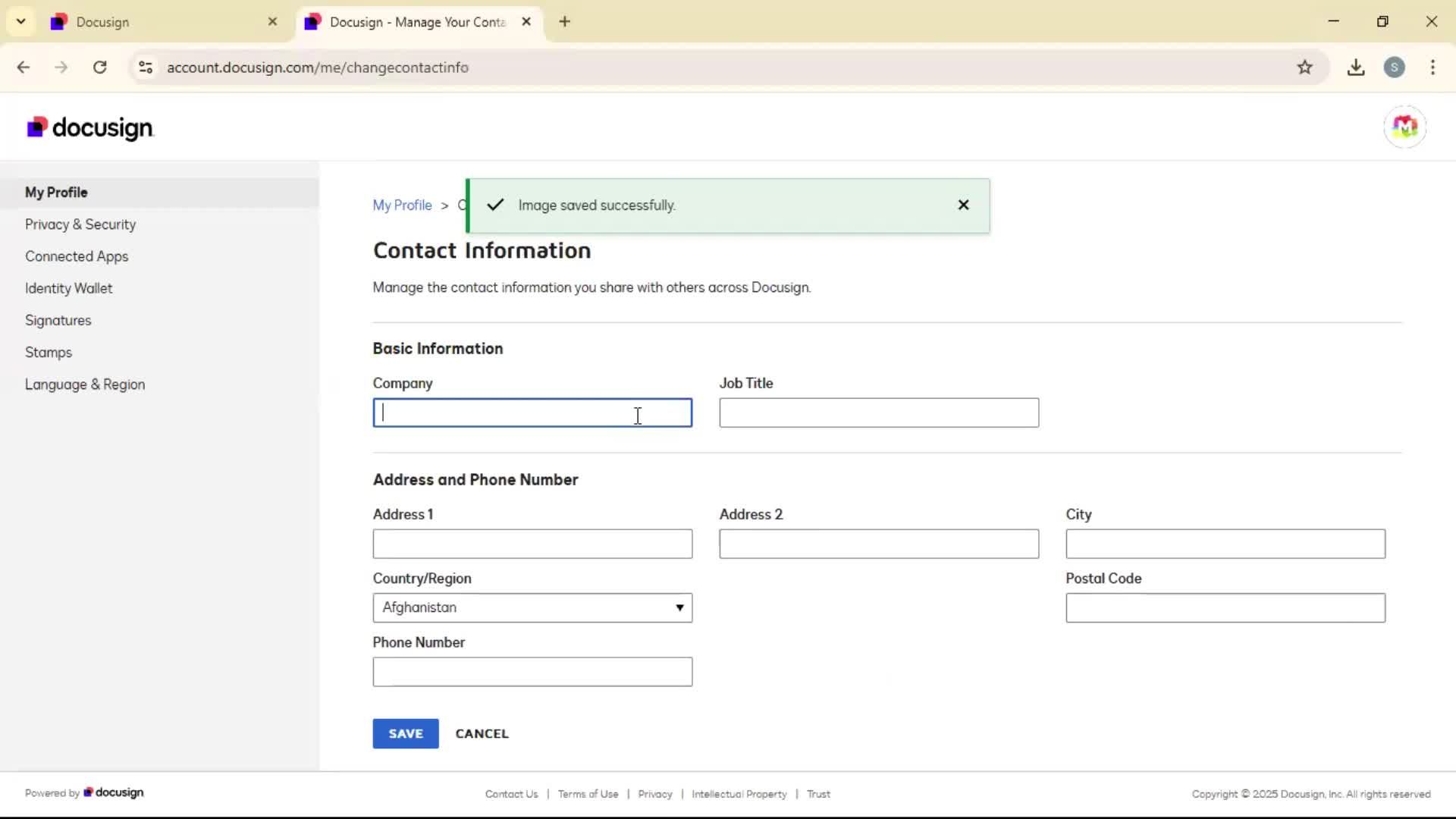
Task: Open Chrome three-dot menu
Action: pos(1432,67)
